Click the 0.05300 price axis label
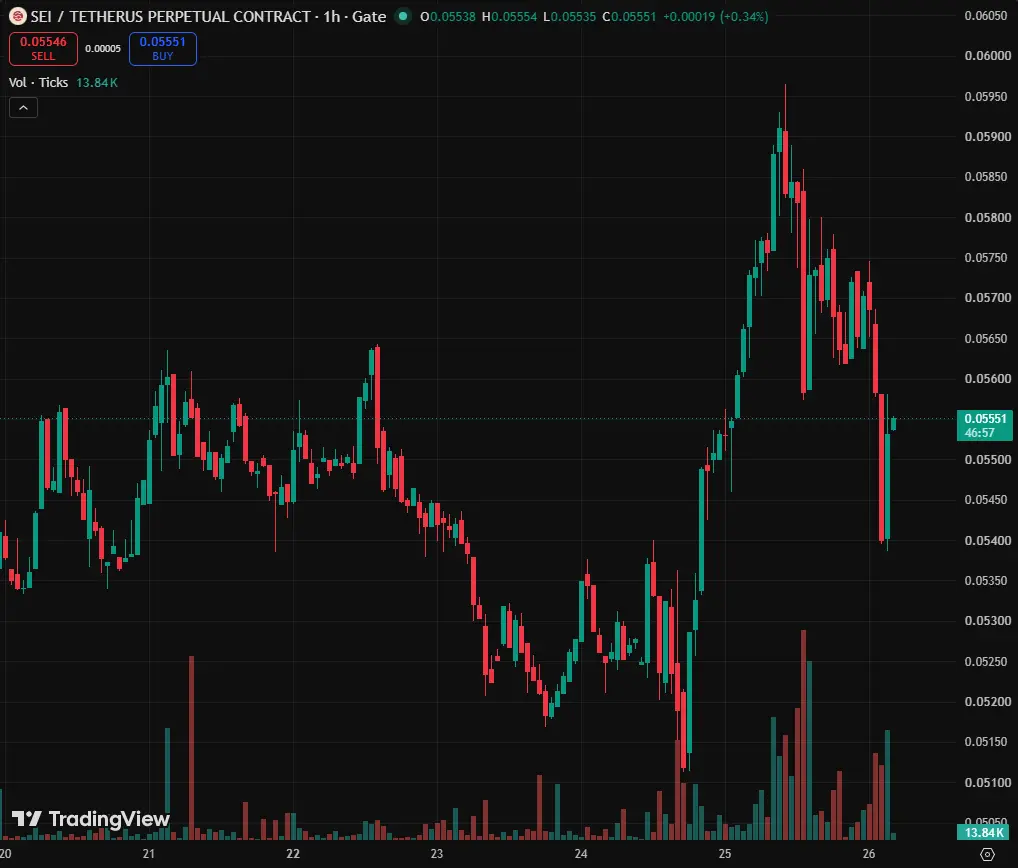 point(987,621)
